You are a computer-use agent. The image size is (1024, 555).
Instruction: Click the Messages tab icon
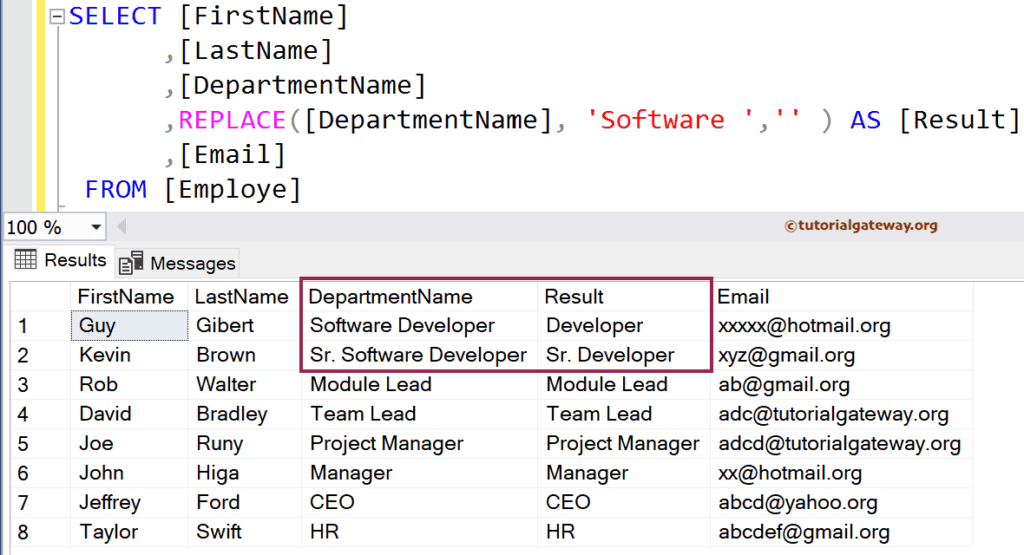coord(131,262)
